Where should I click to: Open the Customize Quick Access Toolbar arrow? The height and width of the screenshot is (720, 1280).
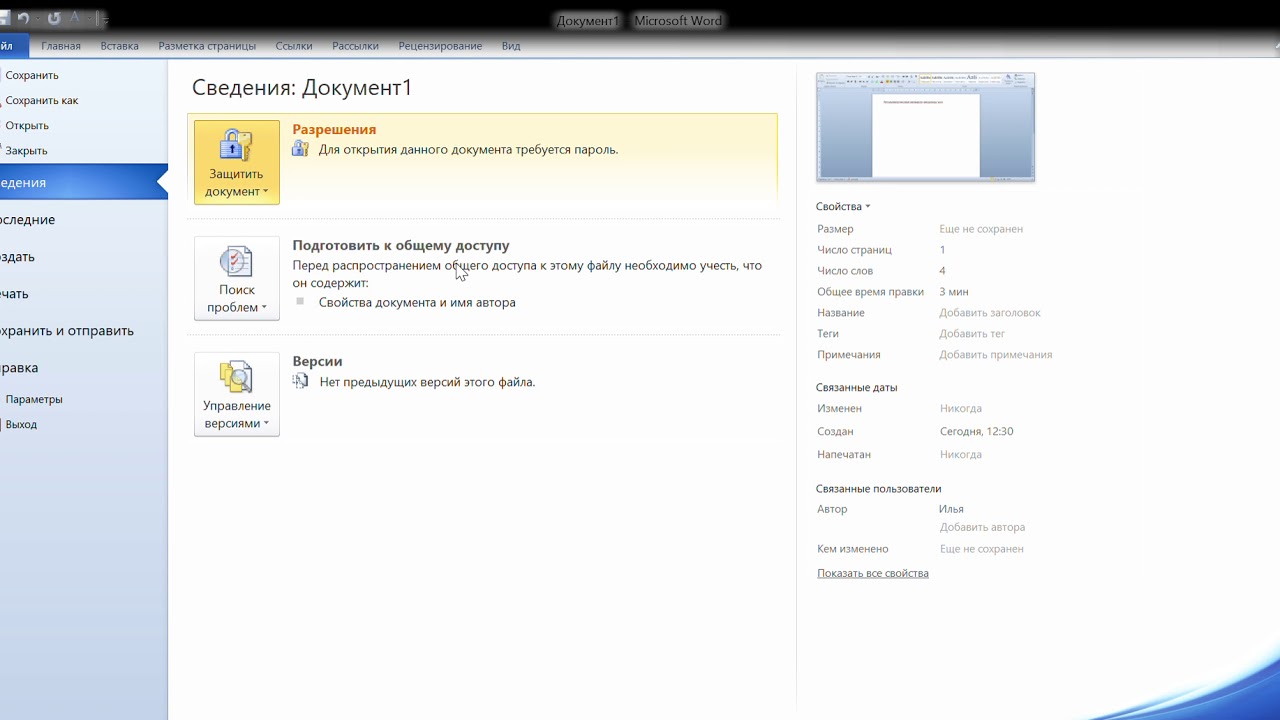point(104,19)
